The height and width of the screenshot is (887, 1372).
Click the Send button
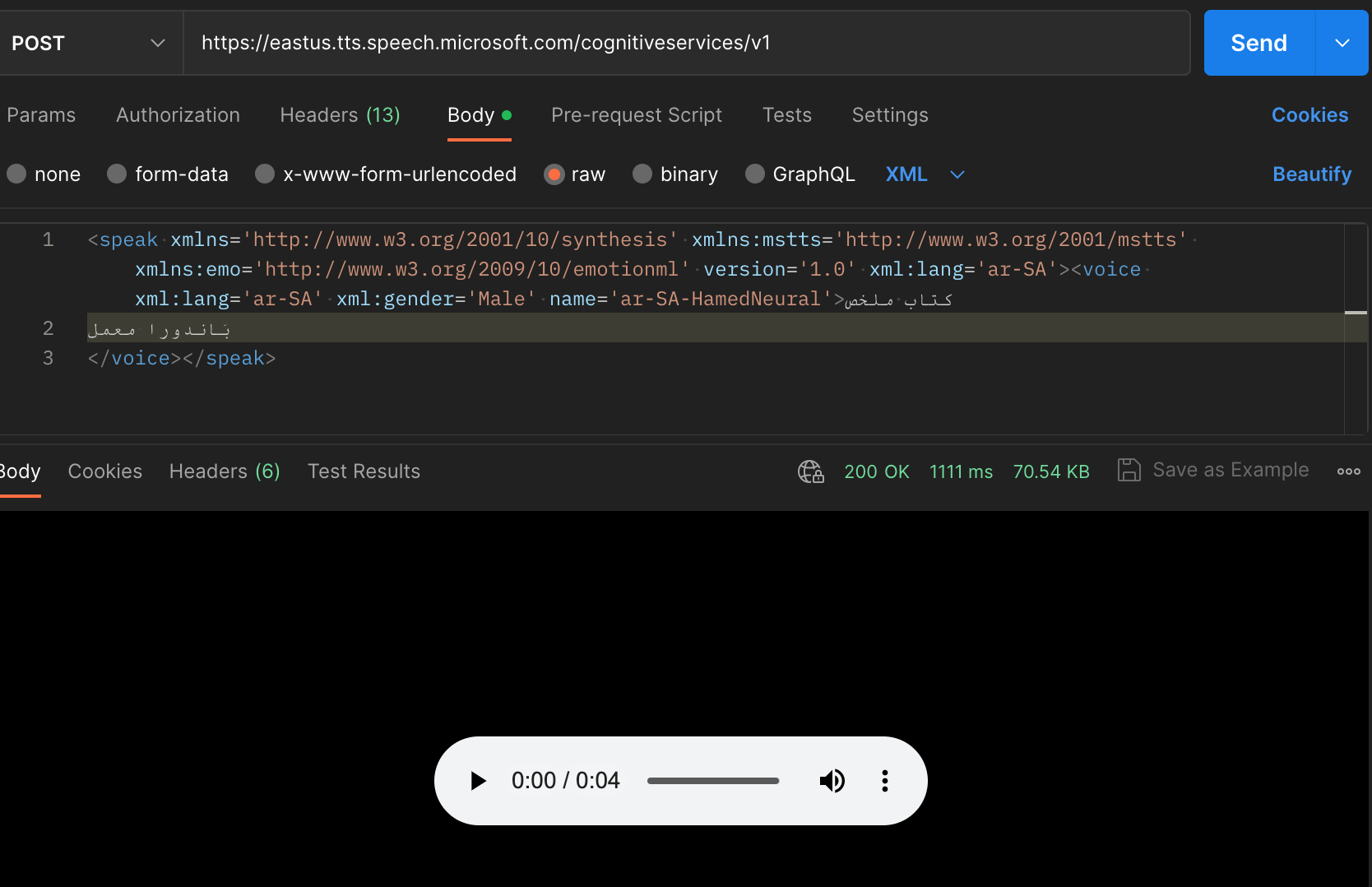point(1258,43)
